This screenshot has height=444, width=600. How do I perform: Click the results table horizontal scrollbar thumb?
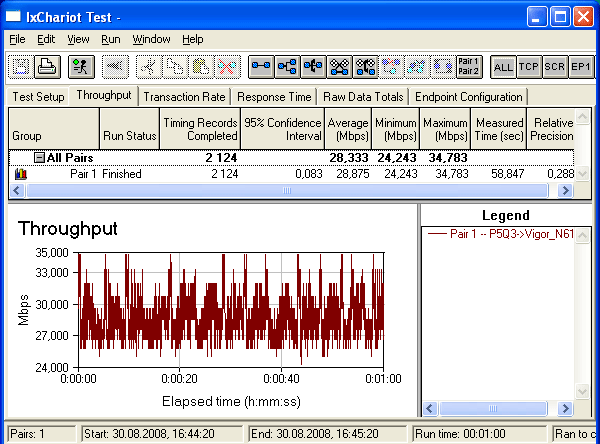(x=287, y=190)
